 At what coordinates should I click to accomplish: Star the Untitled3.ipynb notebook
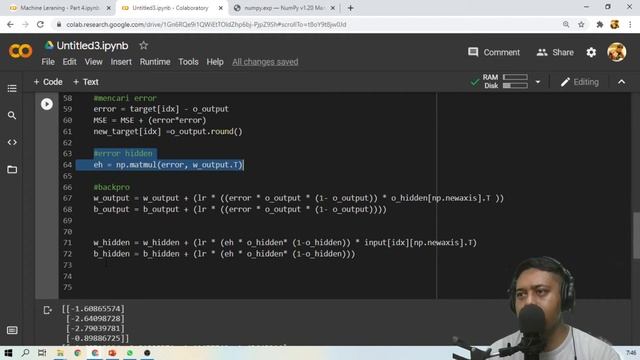point(143,45)
